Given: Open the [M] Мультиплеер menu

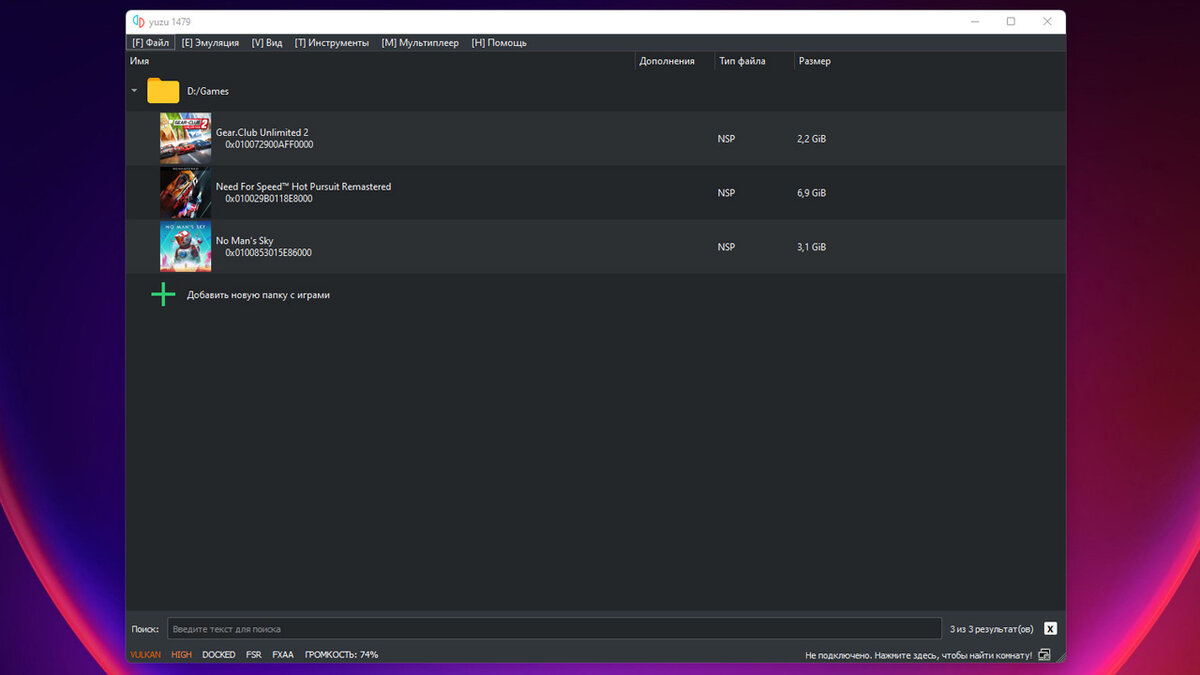Looking at the screenshot, I should (420, 43).
